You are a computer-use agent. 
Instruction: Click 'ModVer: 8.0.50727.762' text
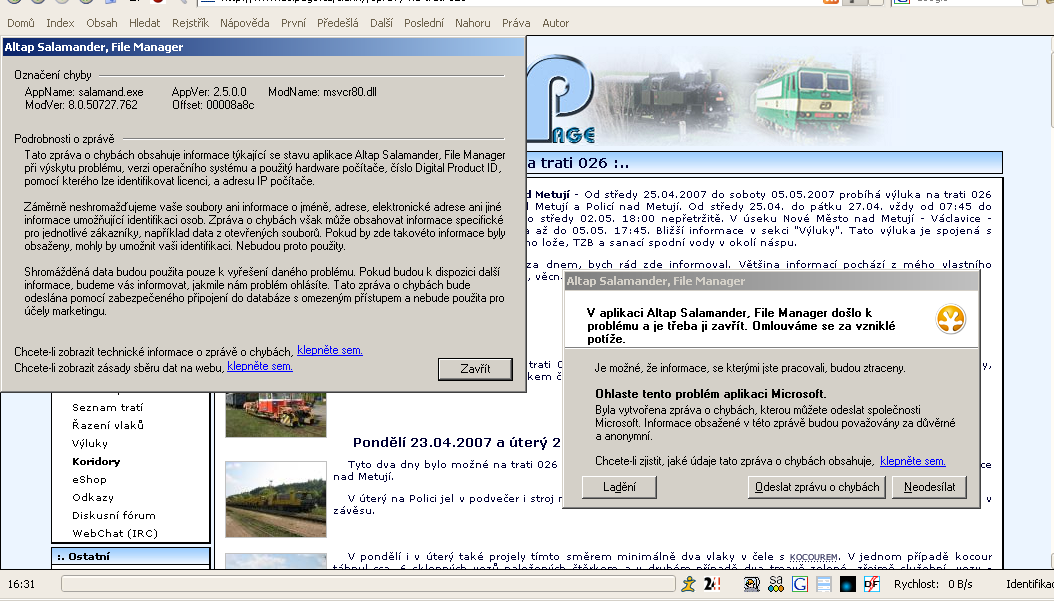coord(81,106)
